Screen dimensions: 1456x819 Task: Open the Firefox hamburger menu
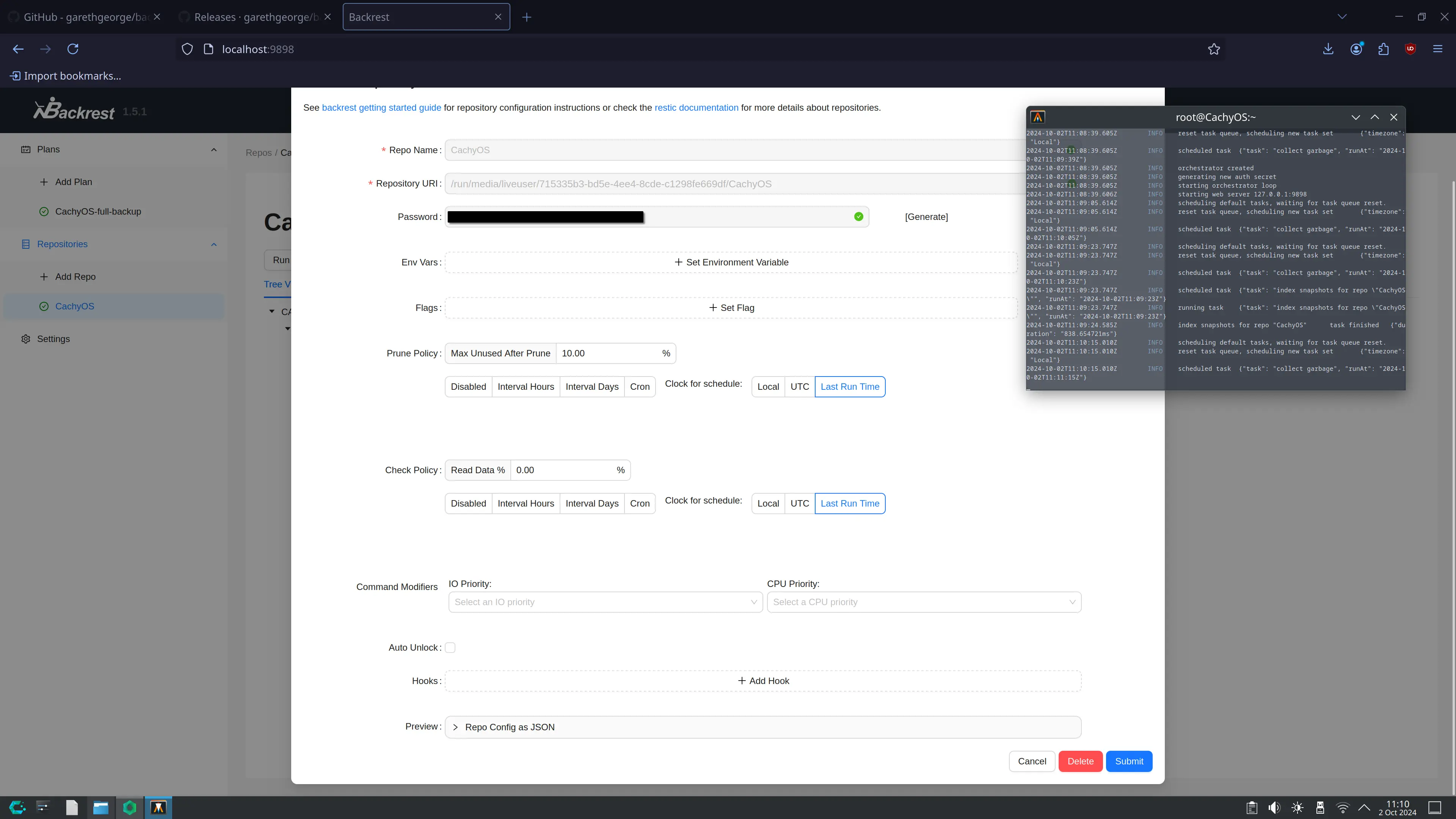click(x=1438, y=49)
